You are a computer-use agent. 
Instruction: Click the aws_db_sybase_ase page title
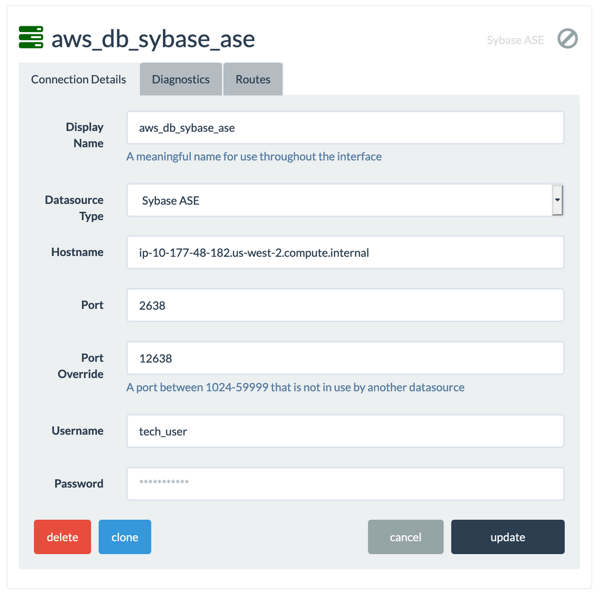tap(153, 39)
